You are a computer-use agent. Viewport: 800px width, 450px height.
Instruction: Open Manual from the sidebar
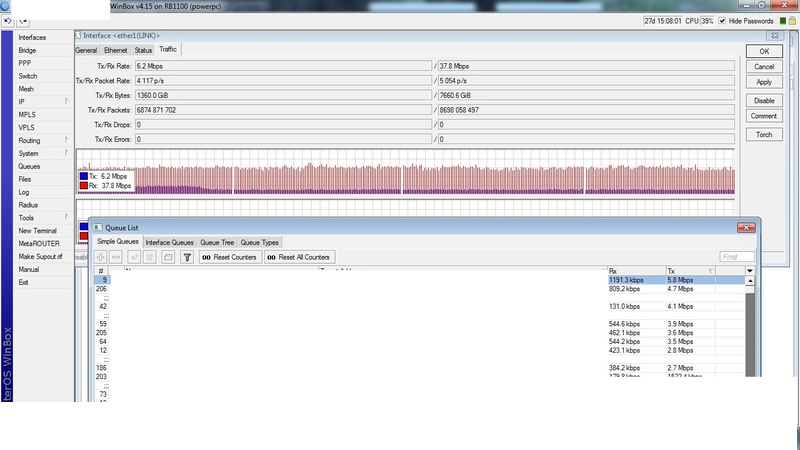pos(29,269)
